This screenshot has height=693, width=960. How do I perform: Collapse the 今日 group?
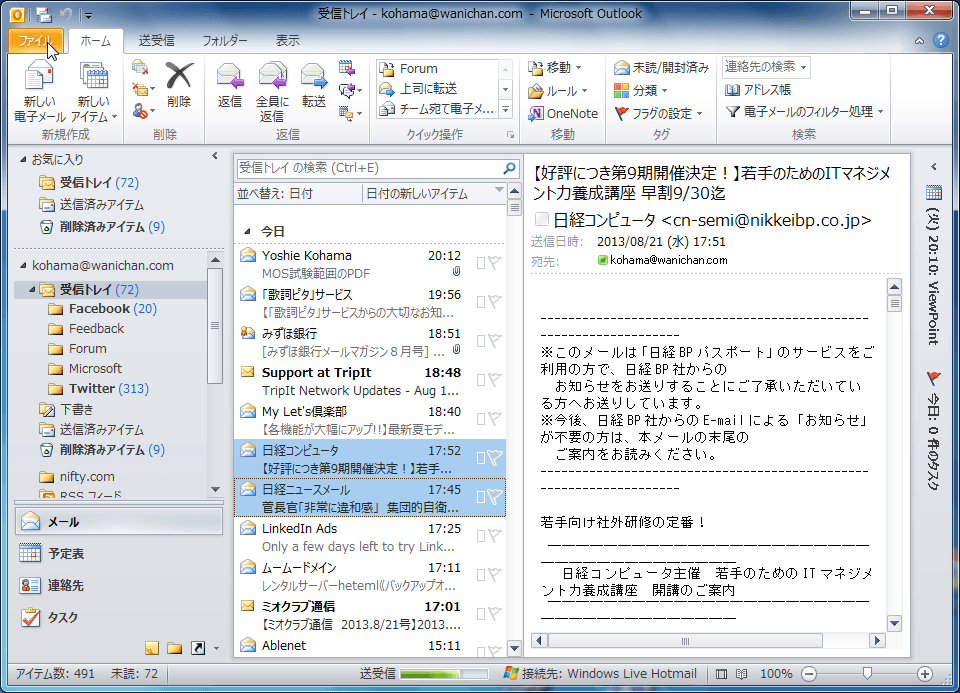(x=247, y=231)
